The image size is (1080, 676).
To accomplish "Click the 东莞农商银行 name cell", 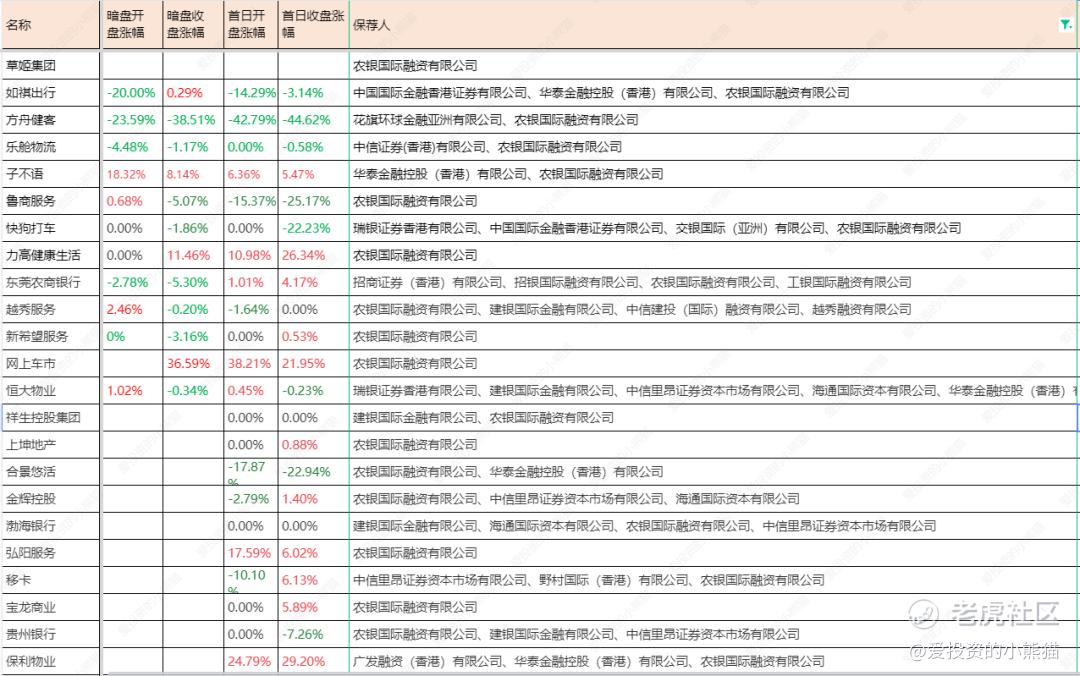I will [51, 283].
